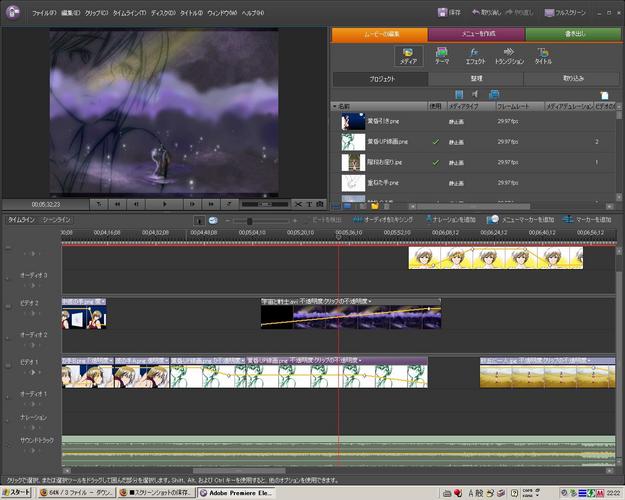The height and width of the screenshot is (500, 625).
Task: Click the freeze frame camera icon
Action: click(x=320, y=204)
